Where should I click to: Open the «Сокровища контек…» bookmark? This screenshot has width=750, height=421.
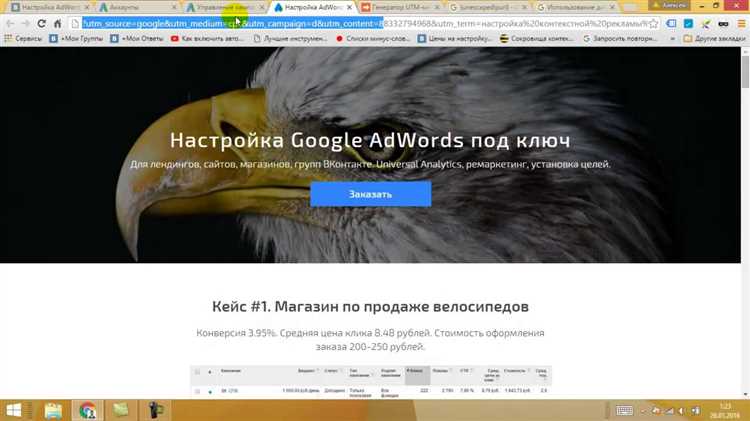coord(536,39)
